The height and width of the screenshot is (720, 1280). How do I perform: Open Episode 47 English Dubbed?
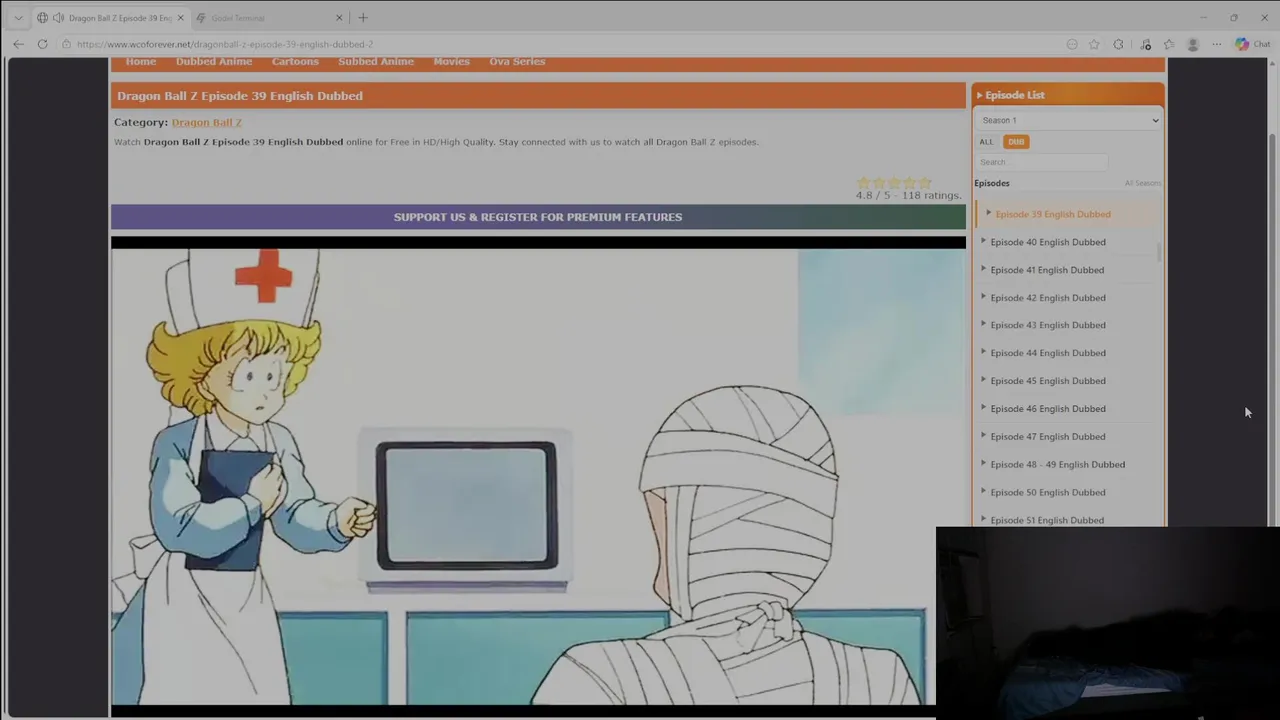1048,437
